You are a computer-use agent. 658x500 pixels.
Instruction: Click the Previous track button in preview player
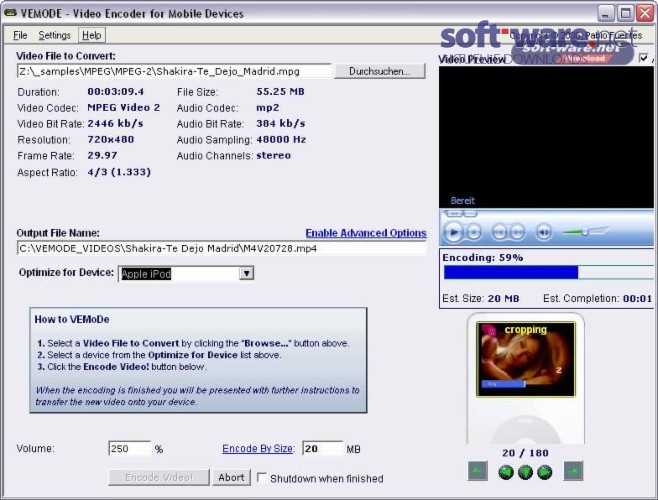click(x=499, y=232)
